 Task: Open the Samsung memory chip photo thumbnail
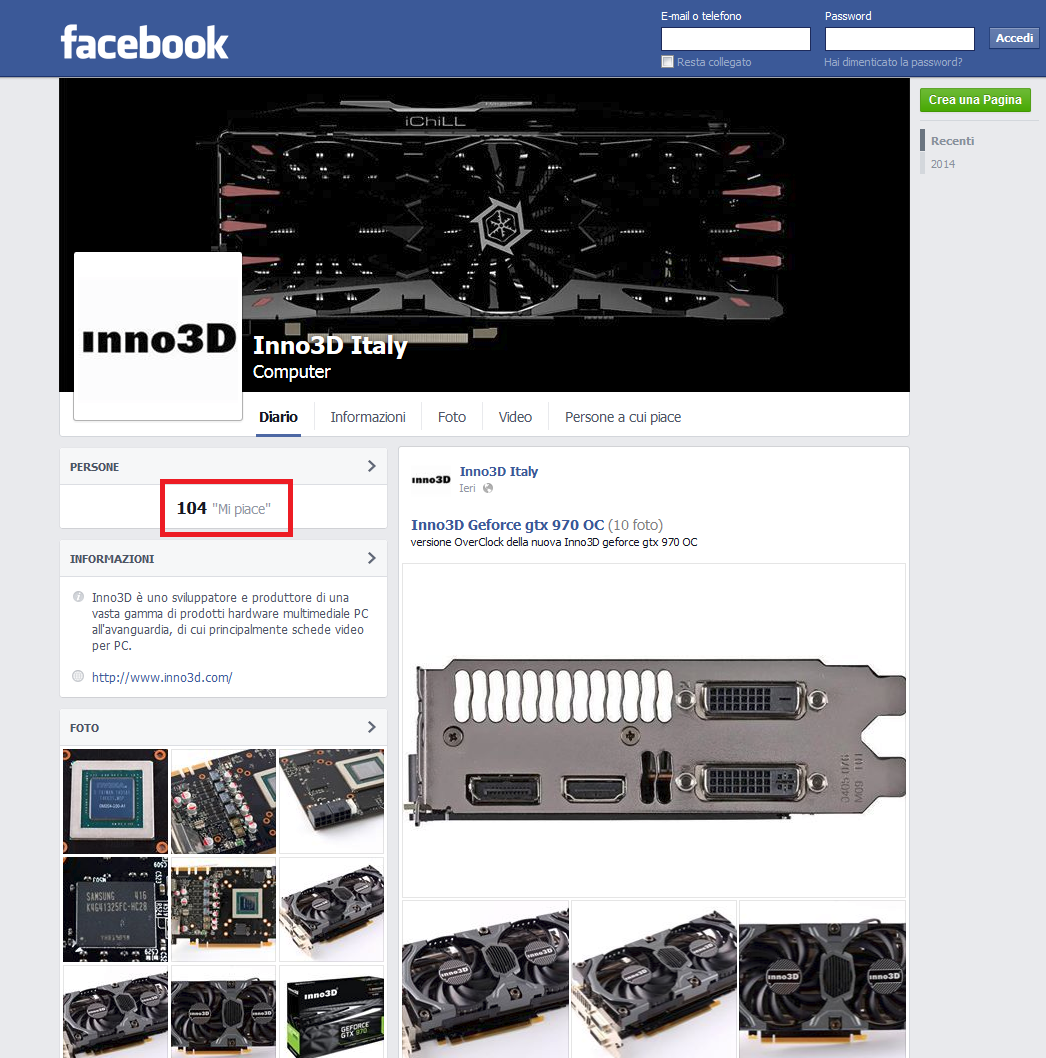115,909
